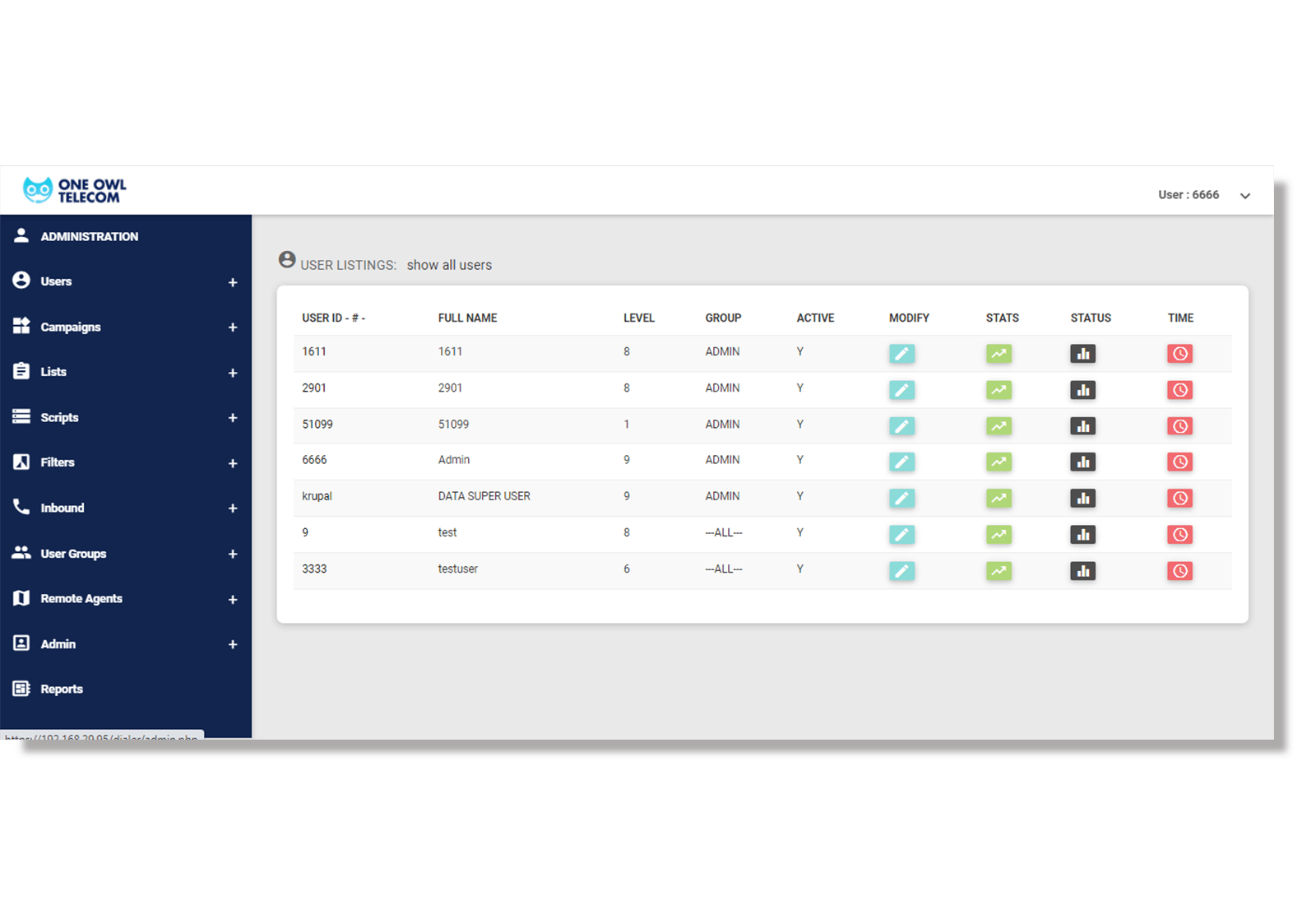This screenshot has height=924, width=1316.
Task: Open time clock icon for user 6666
Action: [1179, 462]
